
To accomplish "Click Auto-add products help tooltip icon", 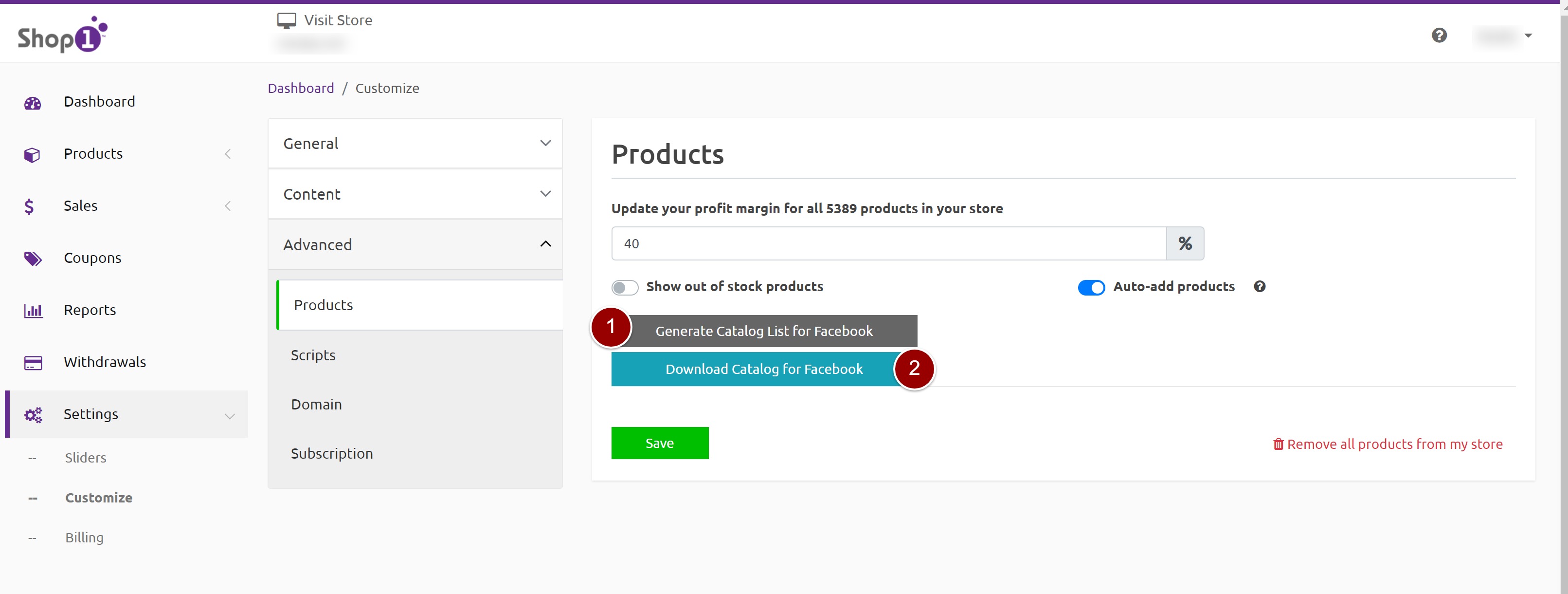I will pyautogui.click(x=1260, y=286).
